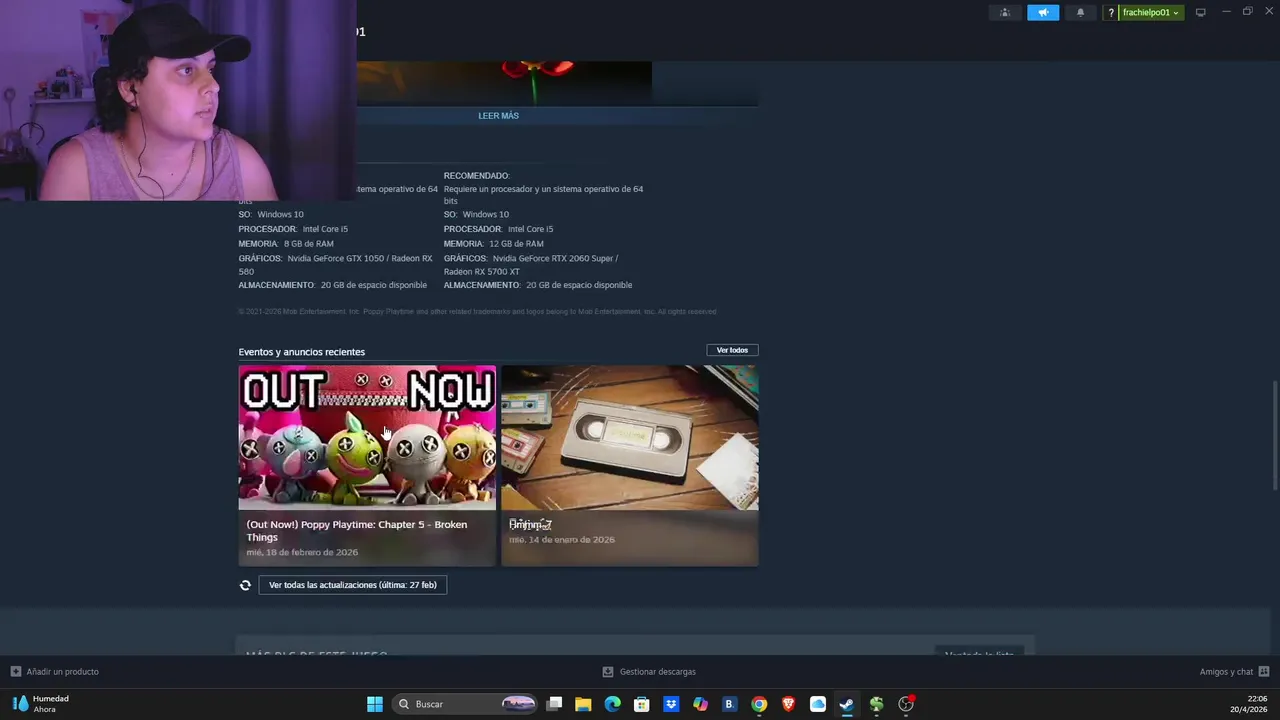Screen dimensions: 1280x720
Task: Open Task View on the taskbar
Action: tap(554, 704)
